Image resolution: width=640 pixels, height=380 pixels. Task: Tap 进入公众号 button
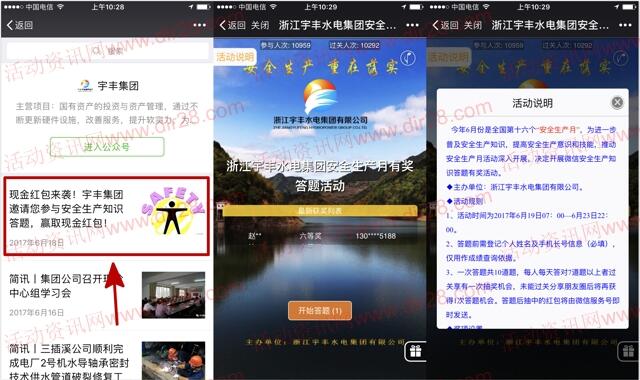(107, 147)
